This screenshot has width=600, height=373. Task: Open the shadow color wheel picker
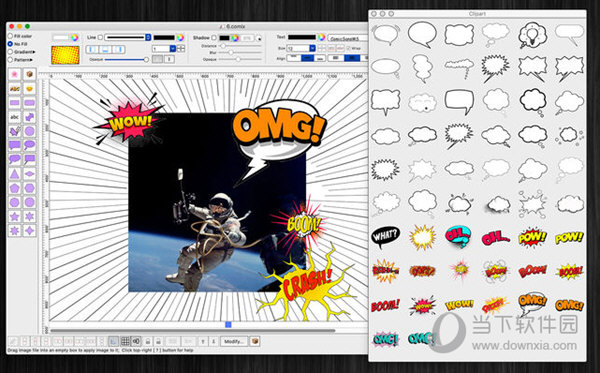235,38
